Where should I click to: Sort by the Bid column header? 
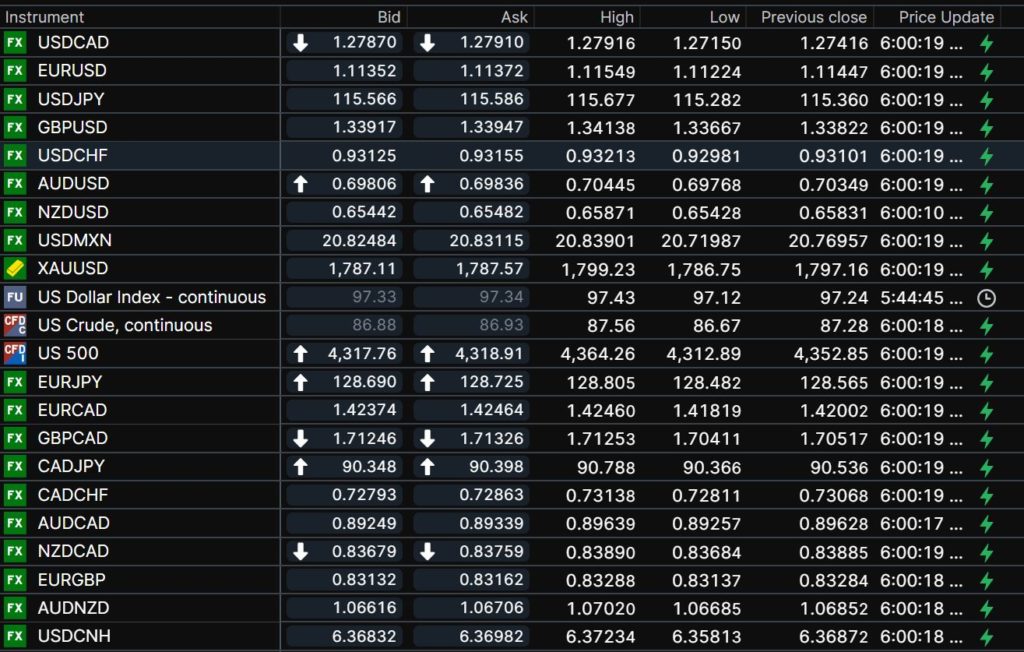[389, 17]
